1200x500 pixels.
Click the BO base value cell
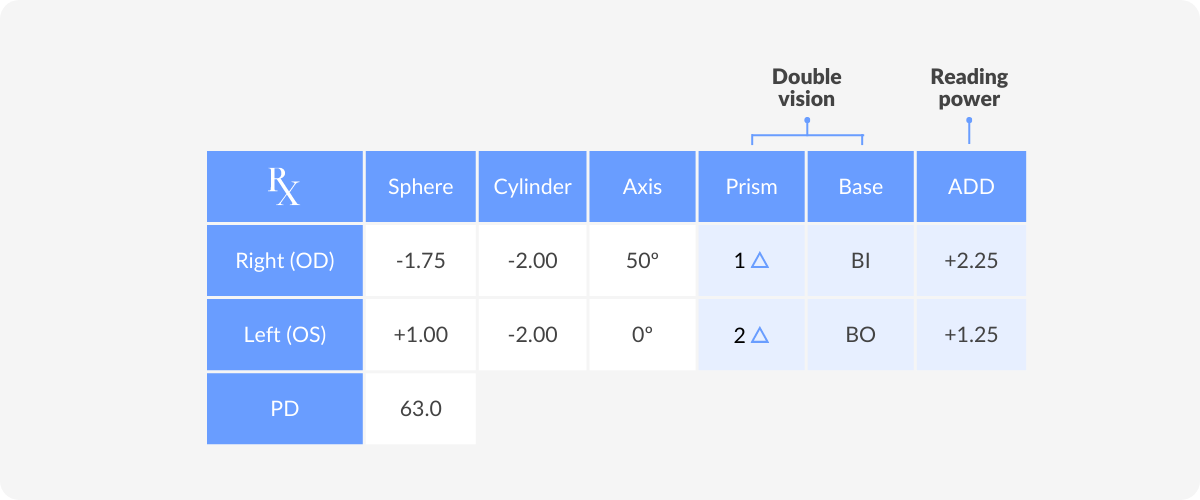pyautogui.click(x=860, y=335)
